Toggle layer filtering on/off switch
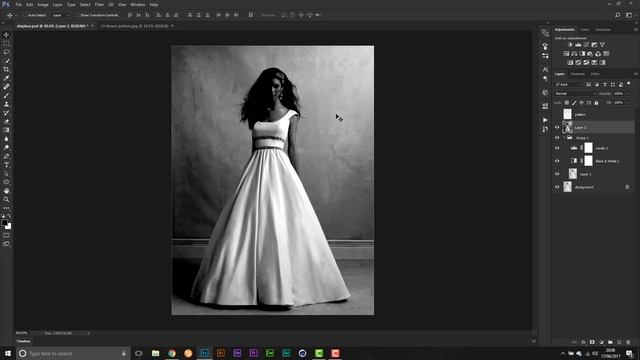This screenshot has height=360, width=640. [629, 84]
